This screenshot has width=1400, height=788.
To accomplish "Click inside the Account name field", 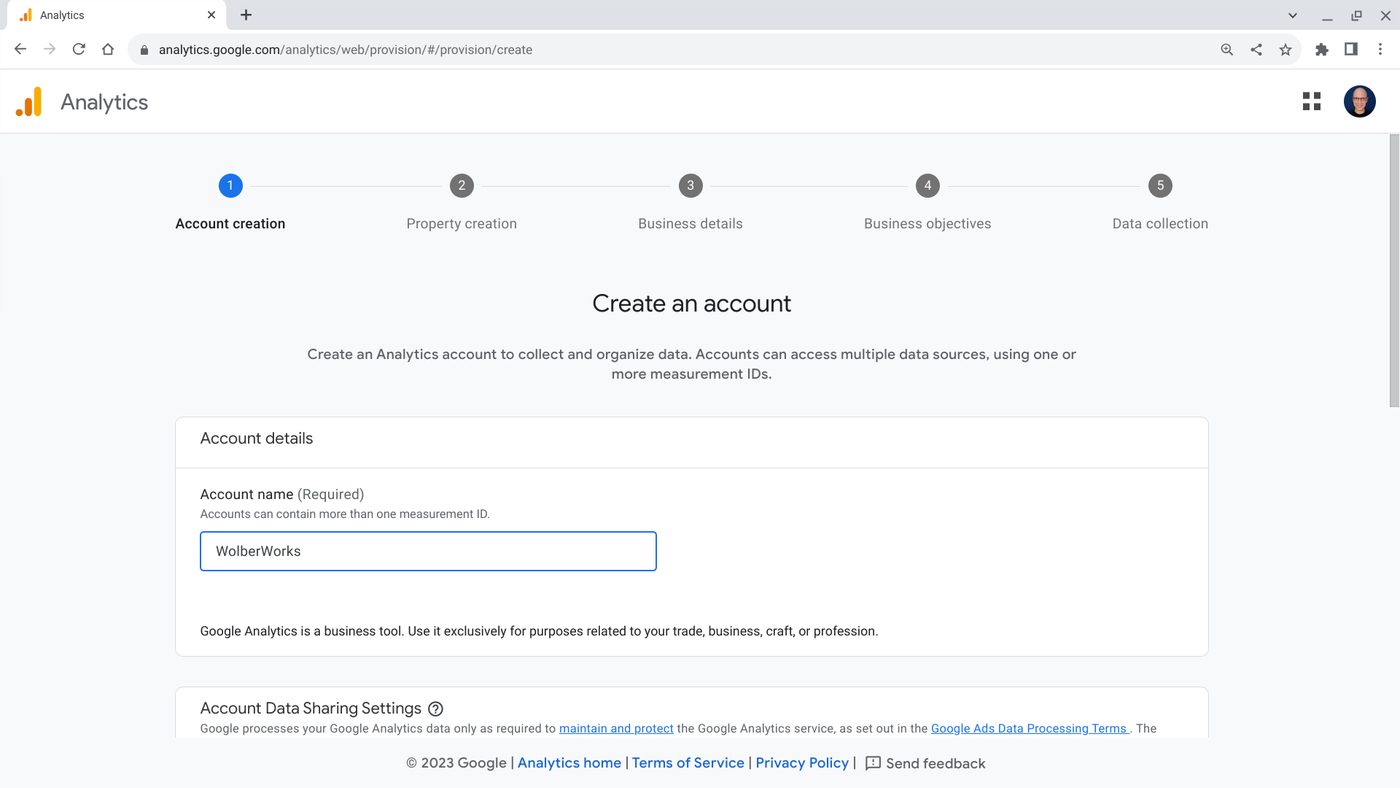I will click(x=428, y=551).
